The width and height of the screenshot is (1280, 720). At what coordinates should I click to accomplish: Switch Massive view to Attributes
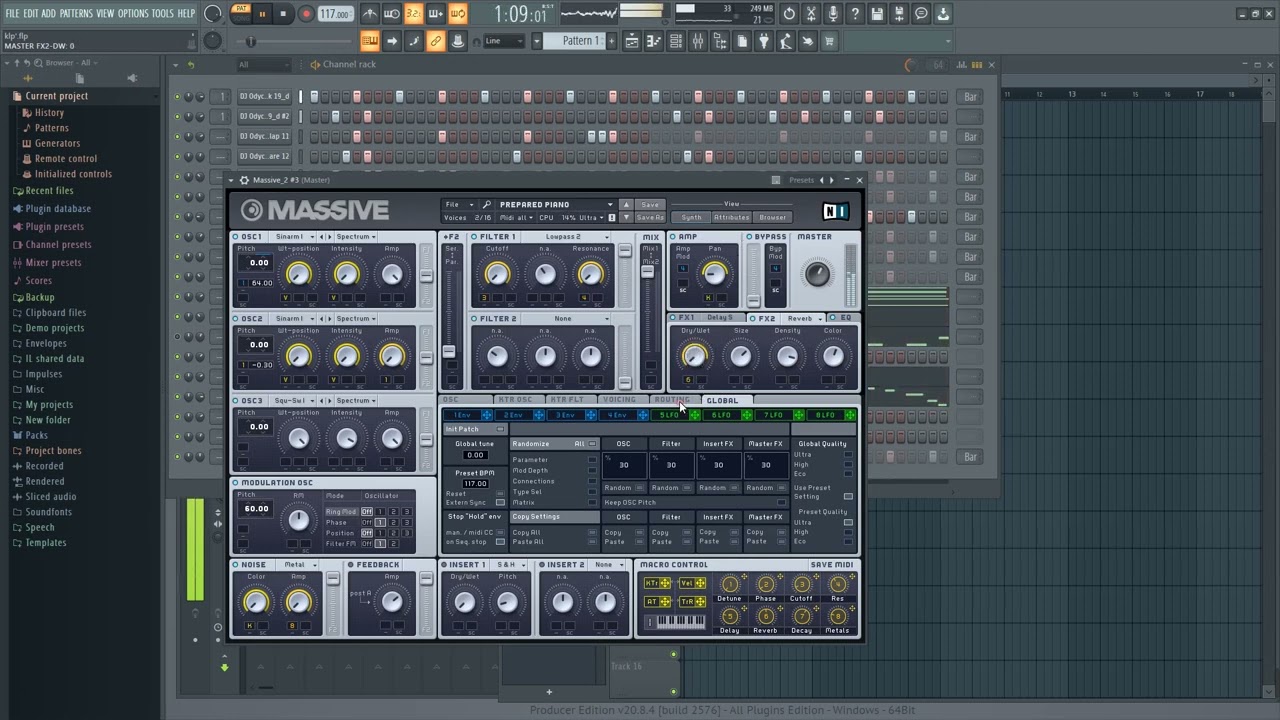[731, 217]
